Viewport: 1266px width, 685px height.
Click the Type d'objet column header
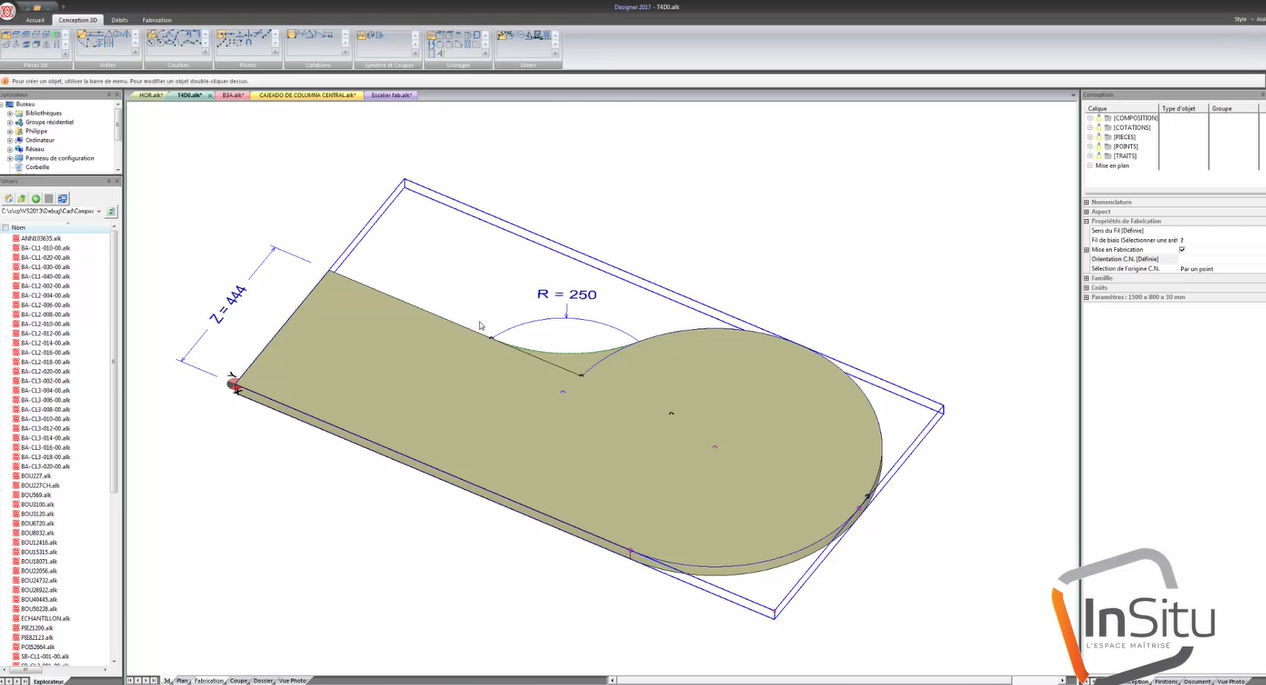[1178, 108]
